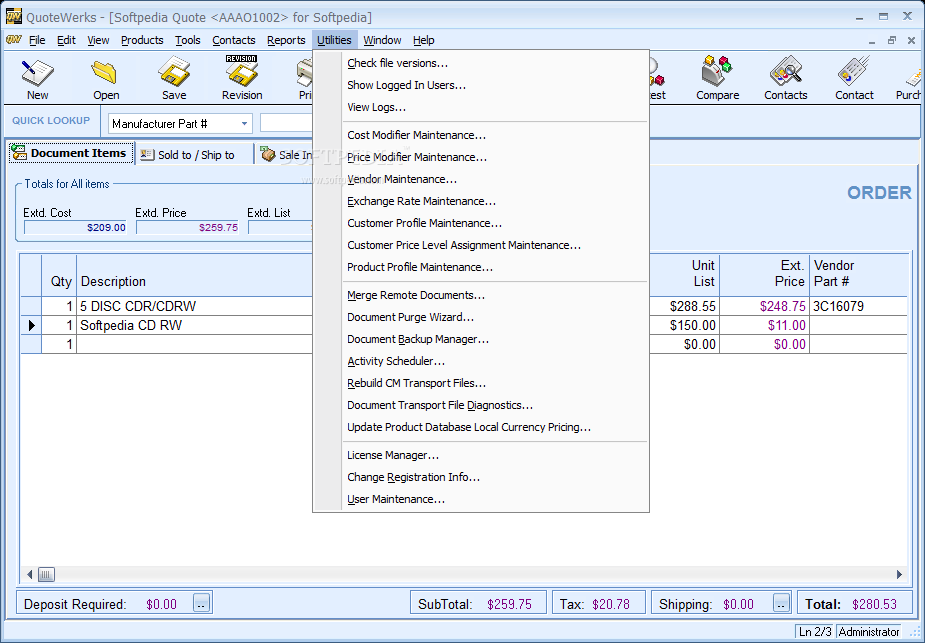Image resolution: width=925 pixels, height=643 pixels.
Task: Switch to Document Items tab
Action: point(71,153)
